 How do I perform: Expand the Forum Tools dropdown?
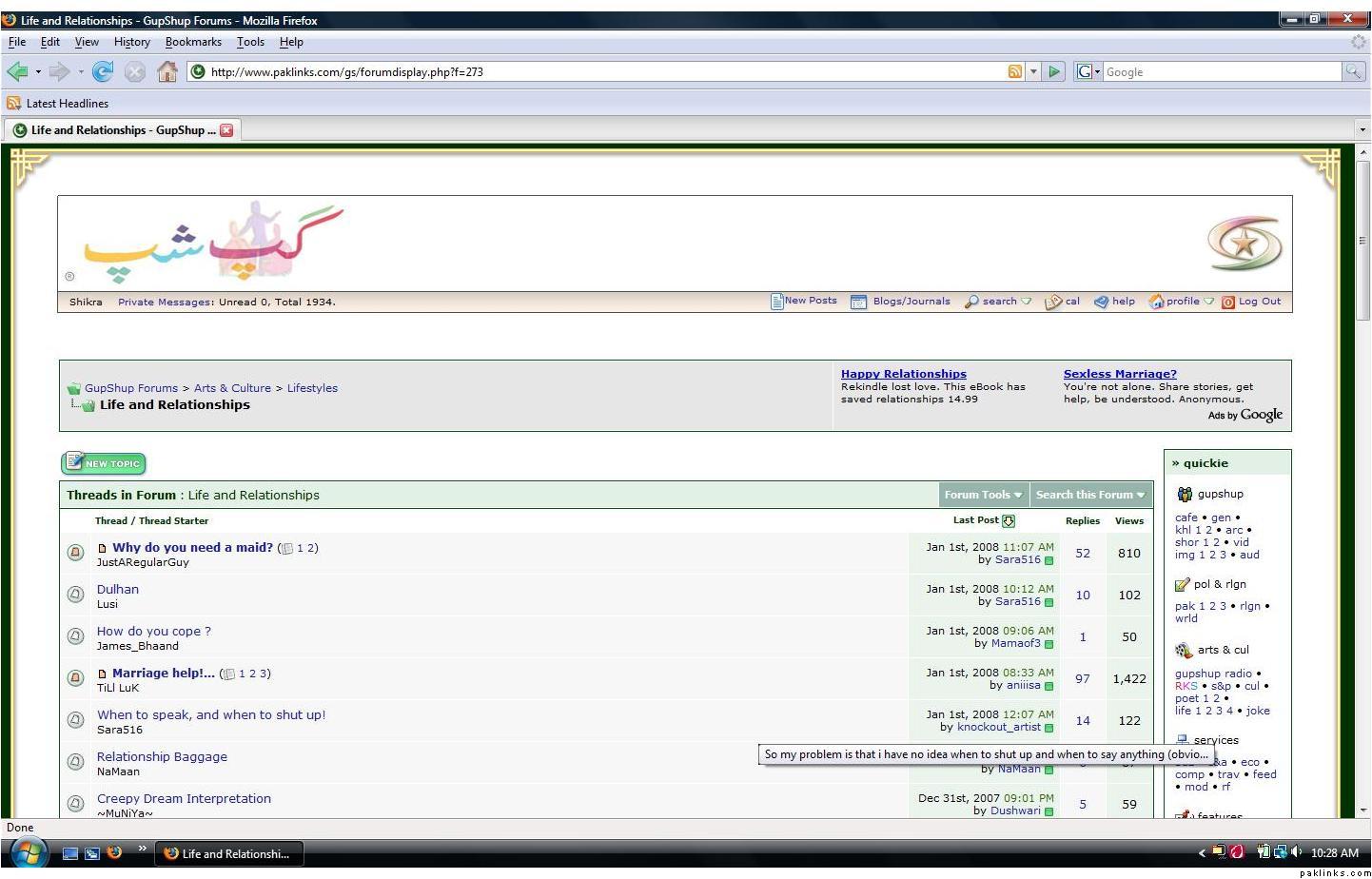(983, 495)
